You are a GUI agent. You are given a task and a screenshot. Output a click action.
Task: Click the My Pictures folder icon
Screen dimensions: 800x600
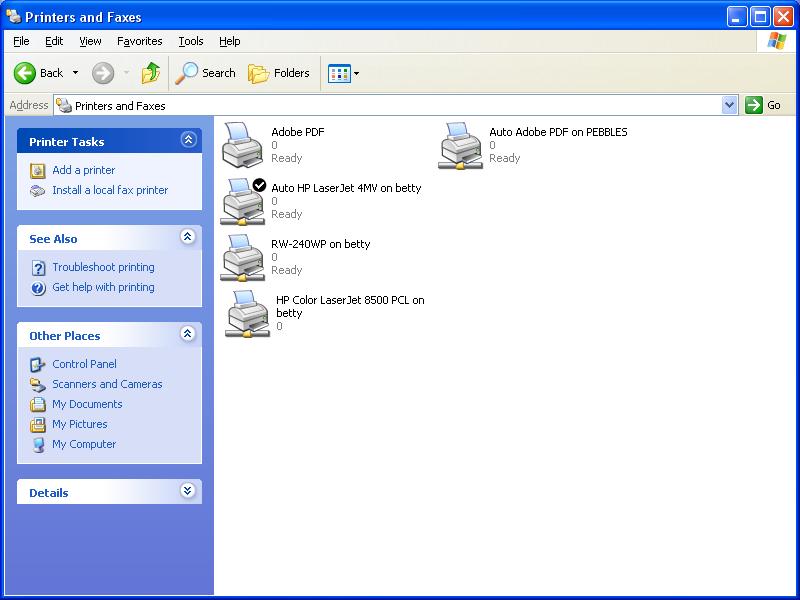(38, 424)
